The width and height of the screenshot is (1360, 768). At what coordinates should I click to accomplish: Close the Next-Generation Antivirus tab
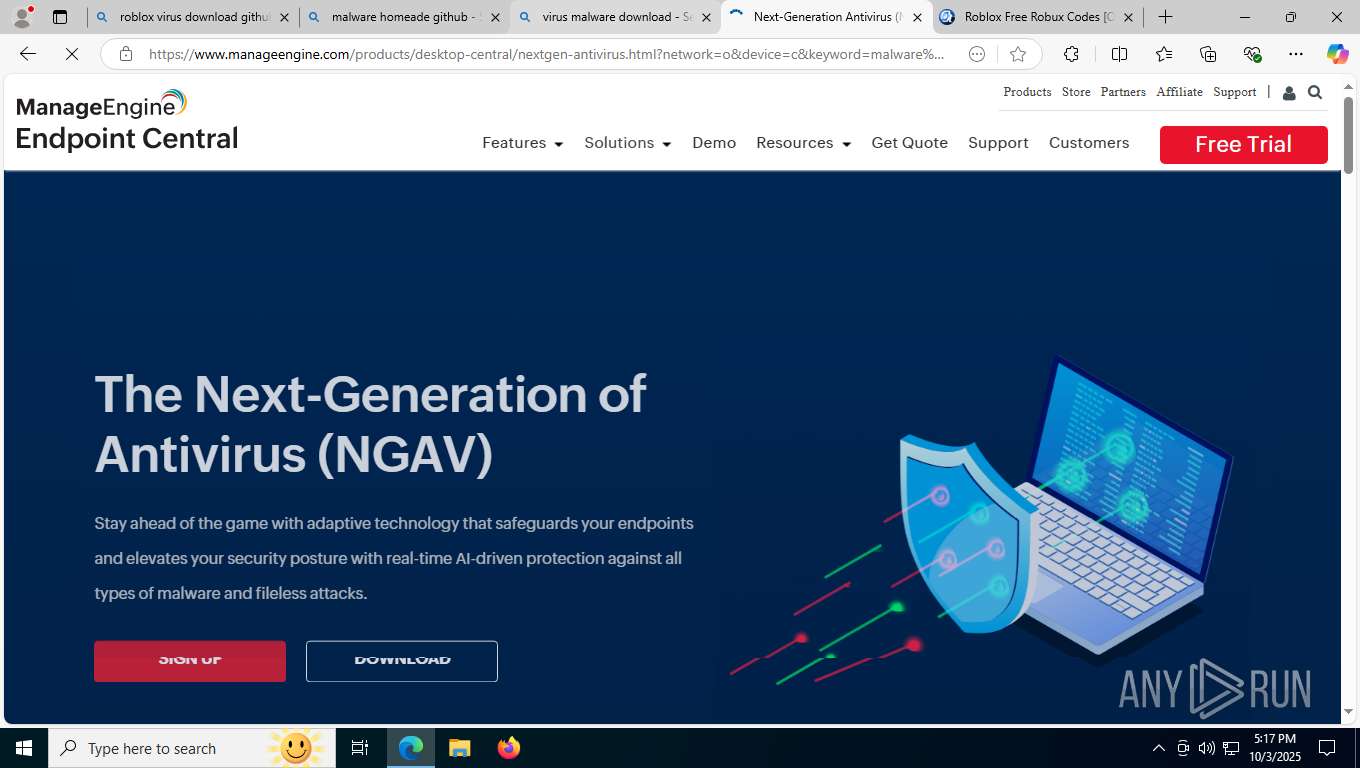point(917,17)
